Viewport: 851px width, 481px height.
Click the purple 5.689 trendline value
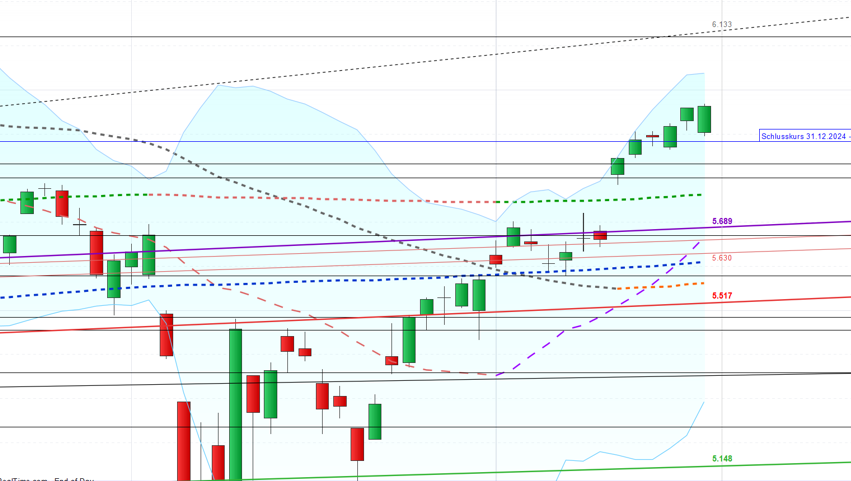coord(722,221)
